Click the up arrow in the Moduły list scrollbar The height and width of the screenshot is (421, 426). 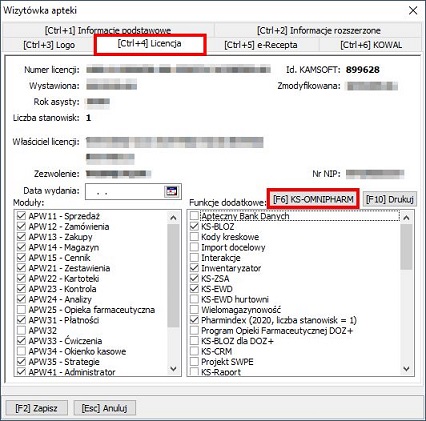173,218
